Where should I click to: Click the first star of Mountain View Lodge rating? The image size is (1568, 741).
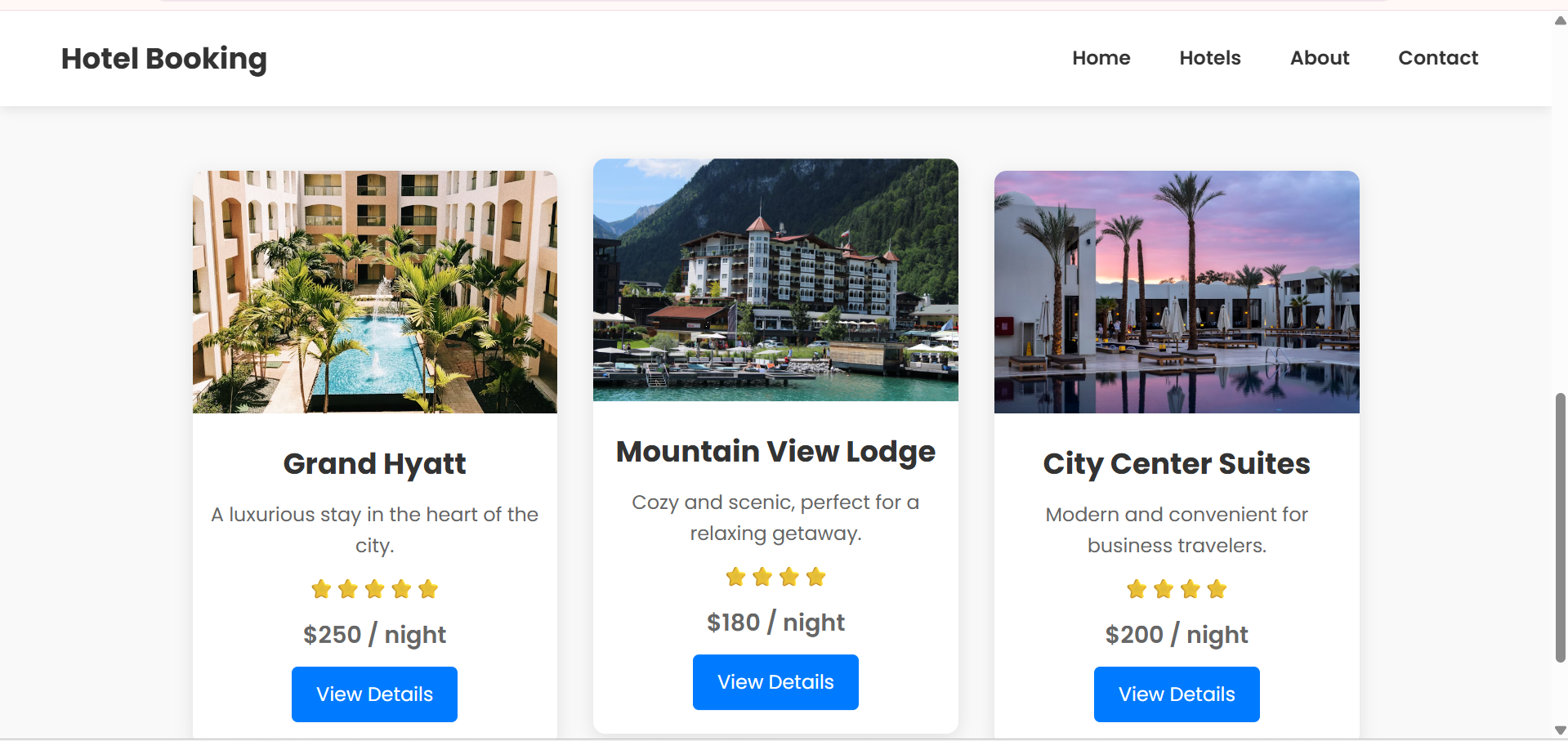[x=735, y=577]
